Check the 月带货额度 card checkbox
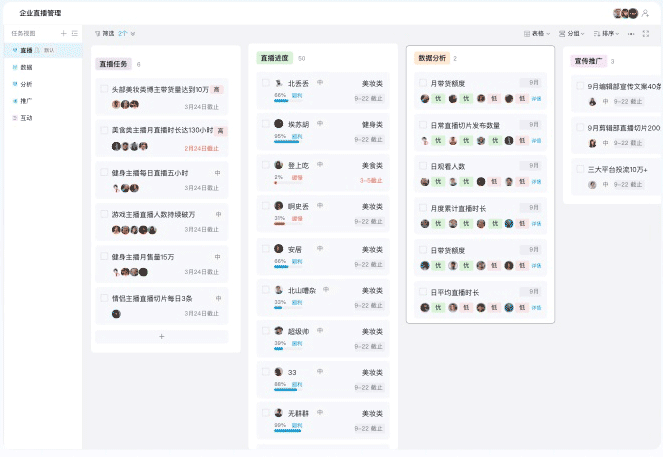The height and width of the screenshot is (457, 663). pos(422,83)
